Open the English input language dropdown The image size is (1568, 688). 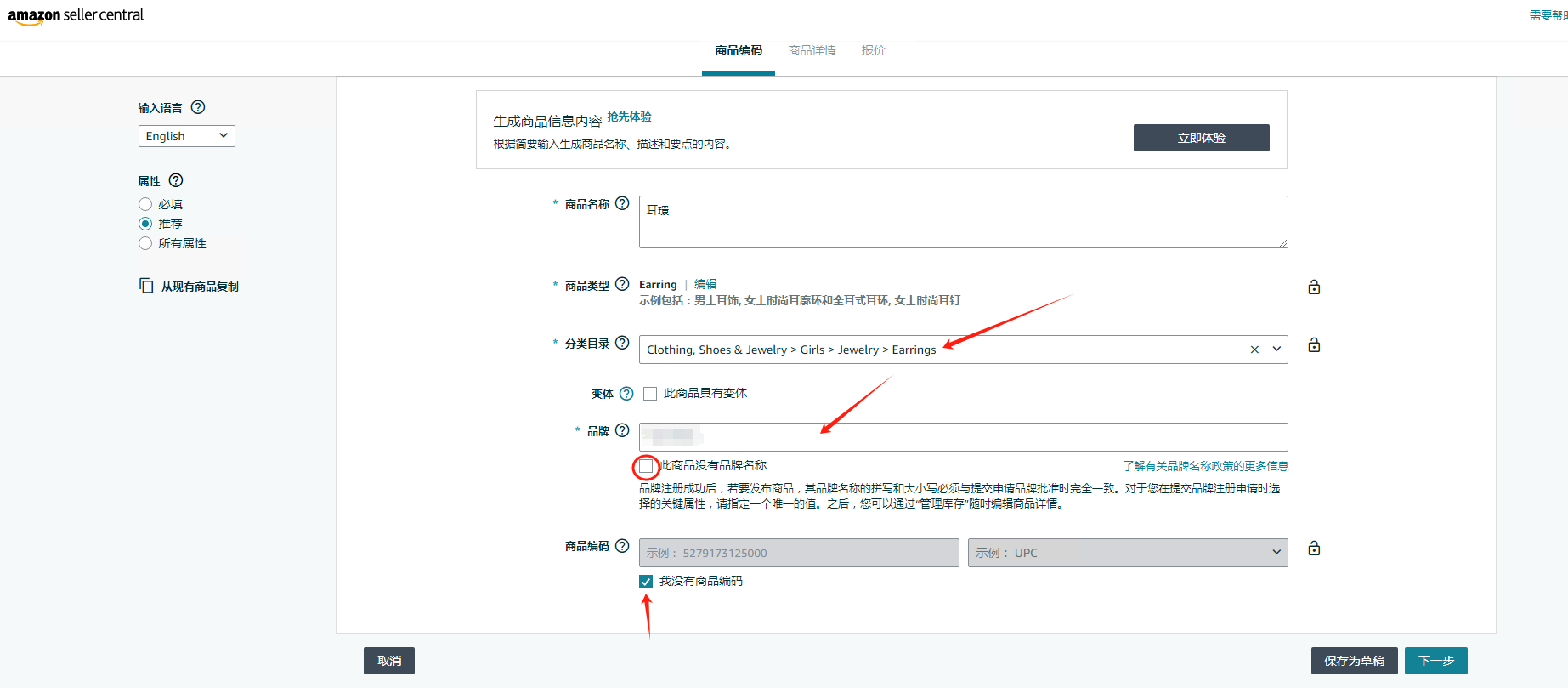click(187, 136)
